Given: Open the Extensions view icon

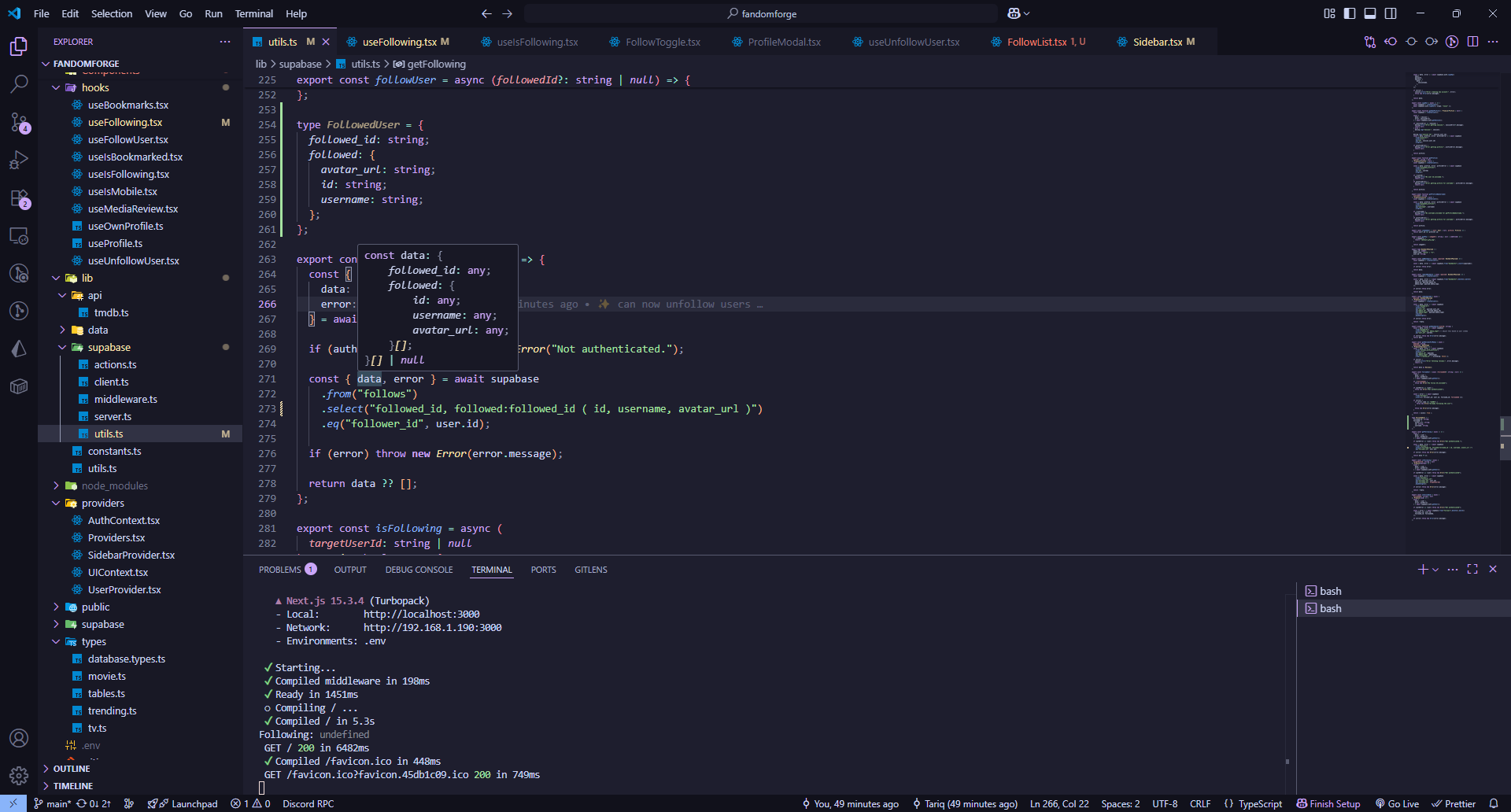Looking at the screenshot, I should click(19, 198).
